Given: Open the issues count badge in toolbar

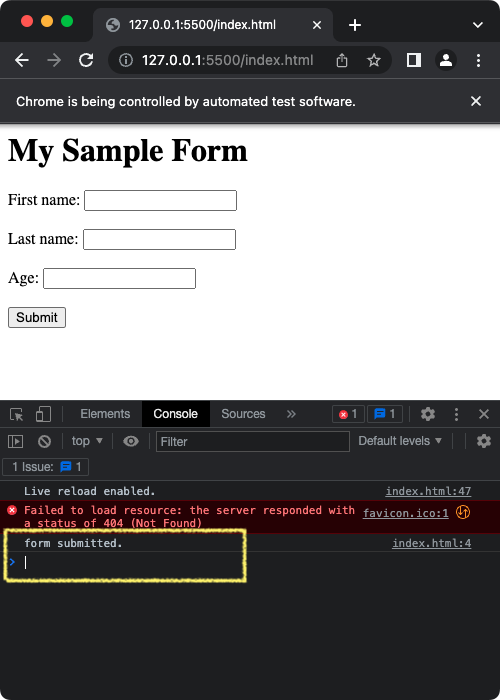Looking at the screenshot, I should [385, 414].
